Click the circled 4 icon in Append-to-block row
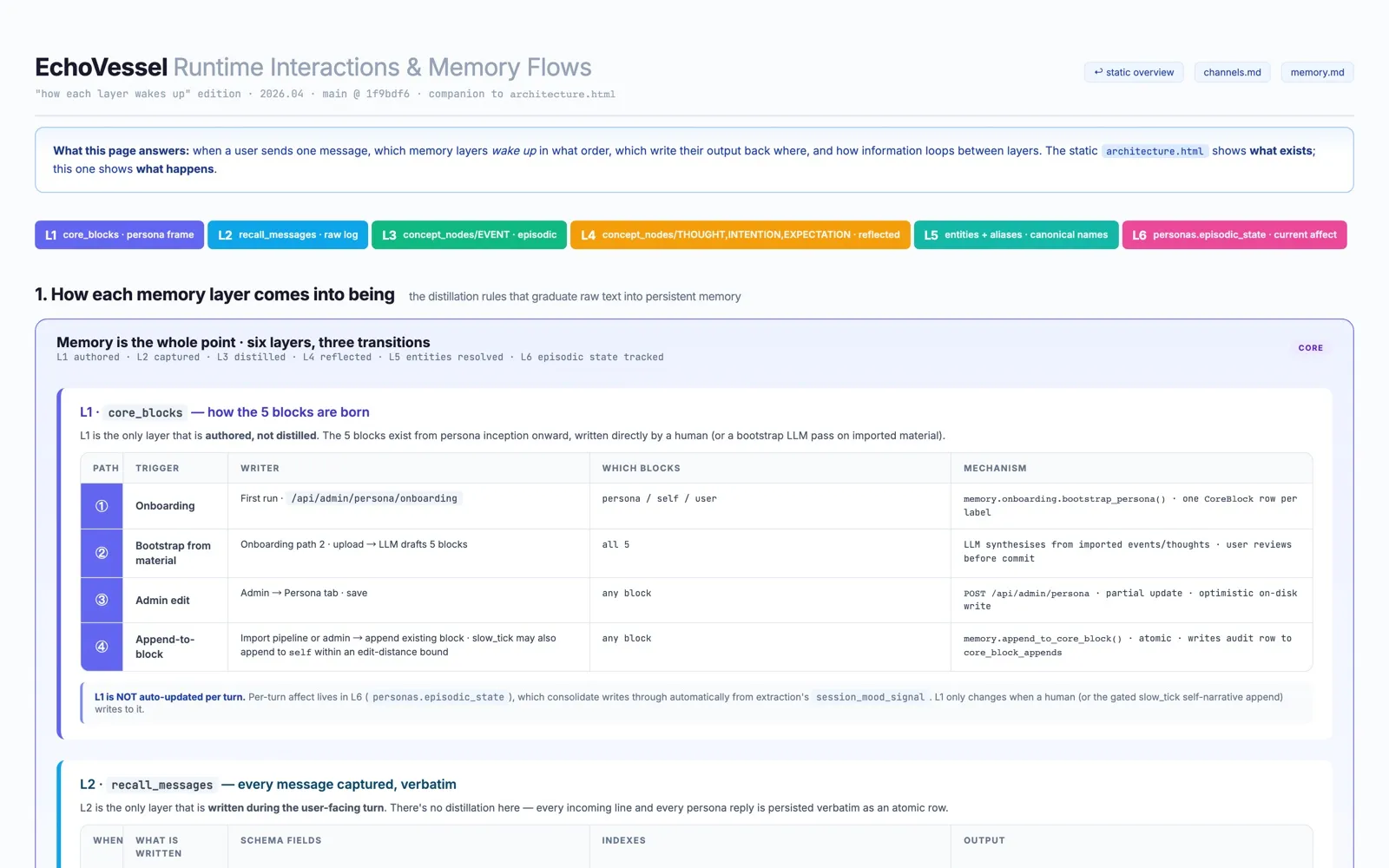 click(102, 646)
